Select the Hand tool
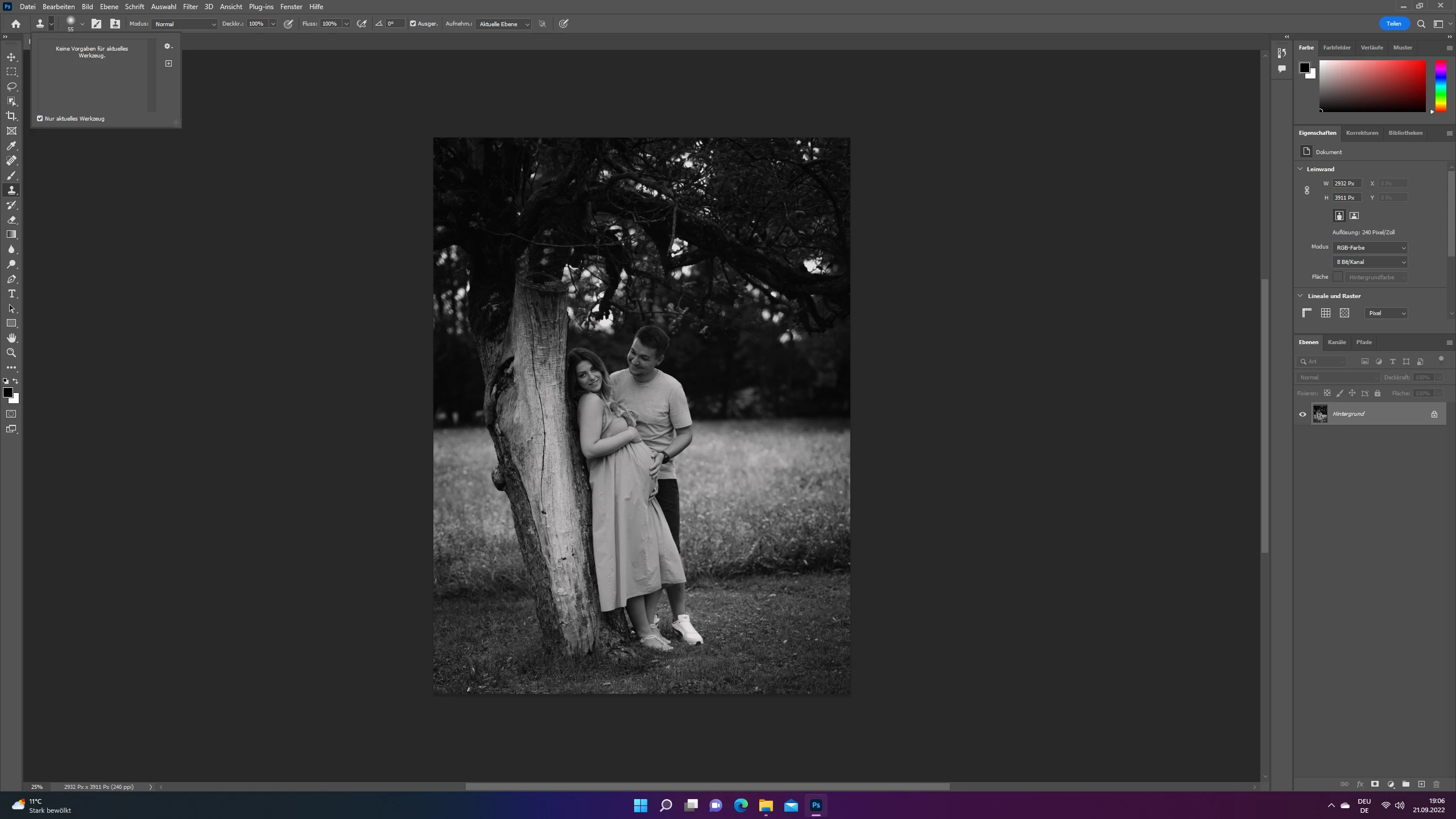The height and width of the screenshot is (819, 1456). tap(11, 338)
